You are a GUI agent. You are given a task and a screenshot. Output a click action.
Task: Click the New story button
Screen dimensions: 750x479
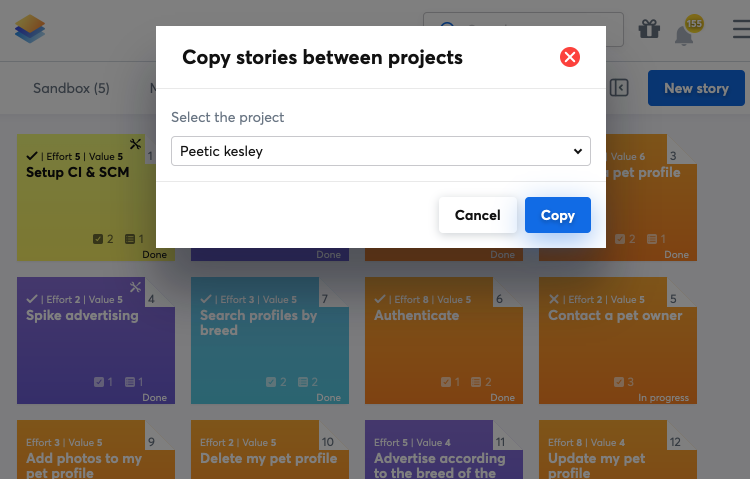point(696,88)
